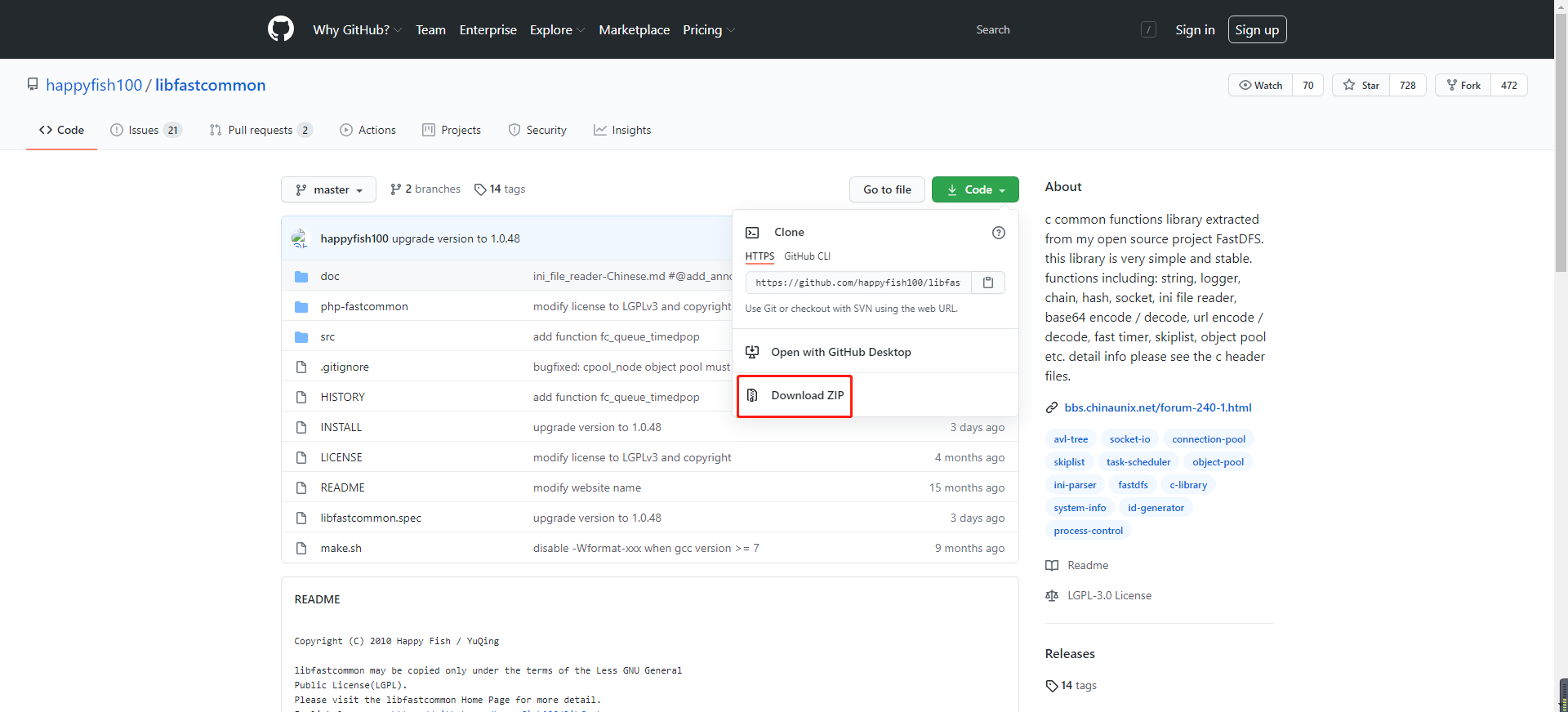The width and height of the screenshot is (1568, 712).
Task: Expand the Why GitHub? menu
Action: 357,29
